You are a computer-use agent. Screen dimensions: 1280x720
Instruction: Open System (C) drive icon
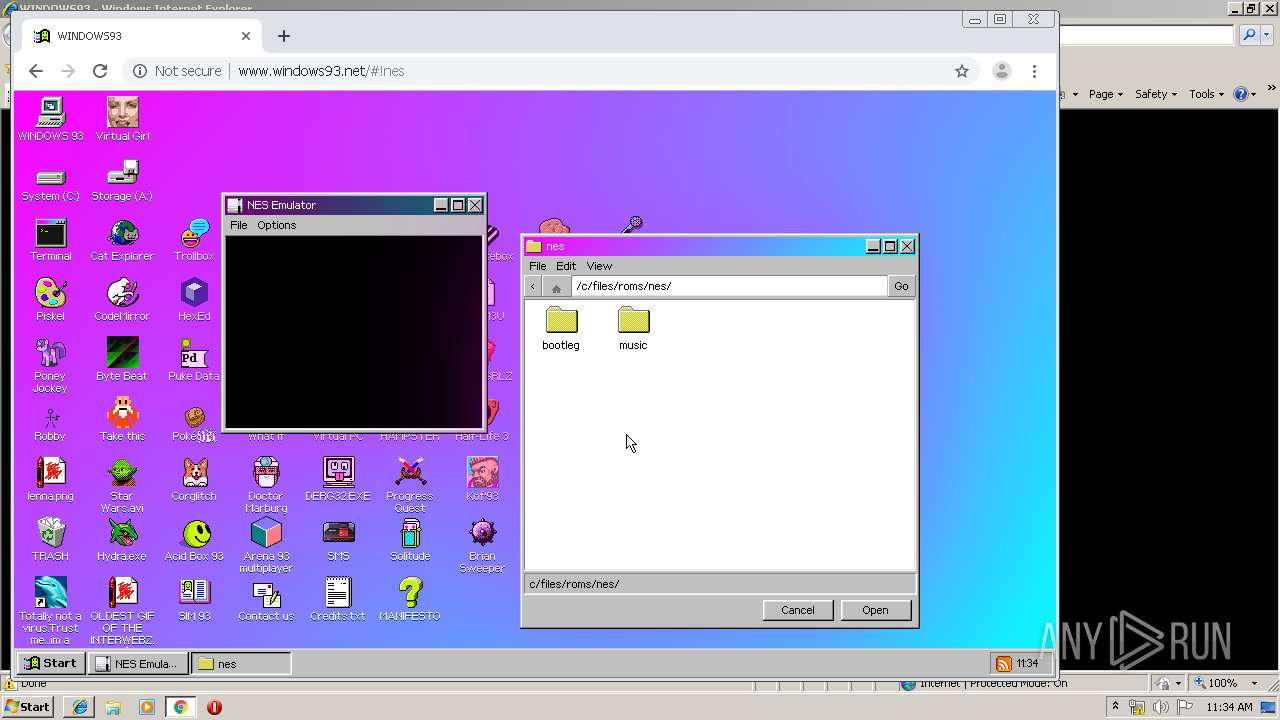[50, 179]
